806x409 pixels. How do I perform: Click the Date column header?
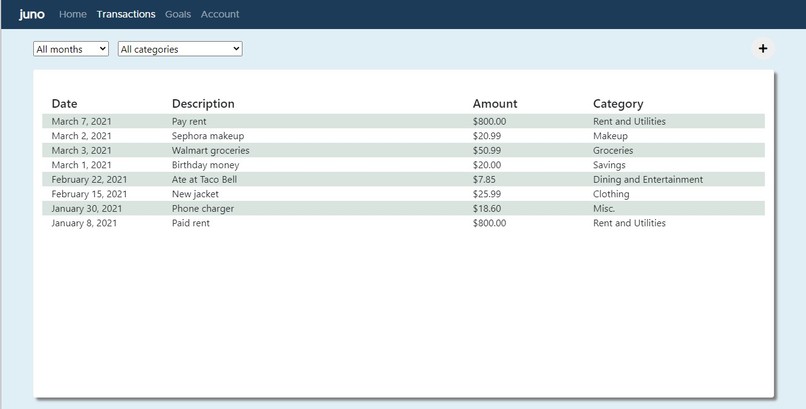coord(64,104)
